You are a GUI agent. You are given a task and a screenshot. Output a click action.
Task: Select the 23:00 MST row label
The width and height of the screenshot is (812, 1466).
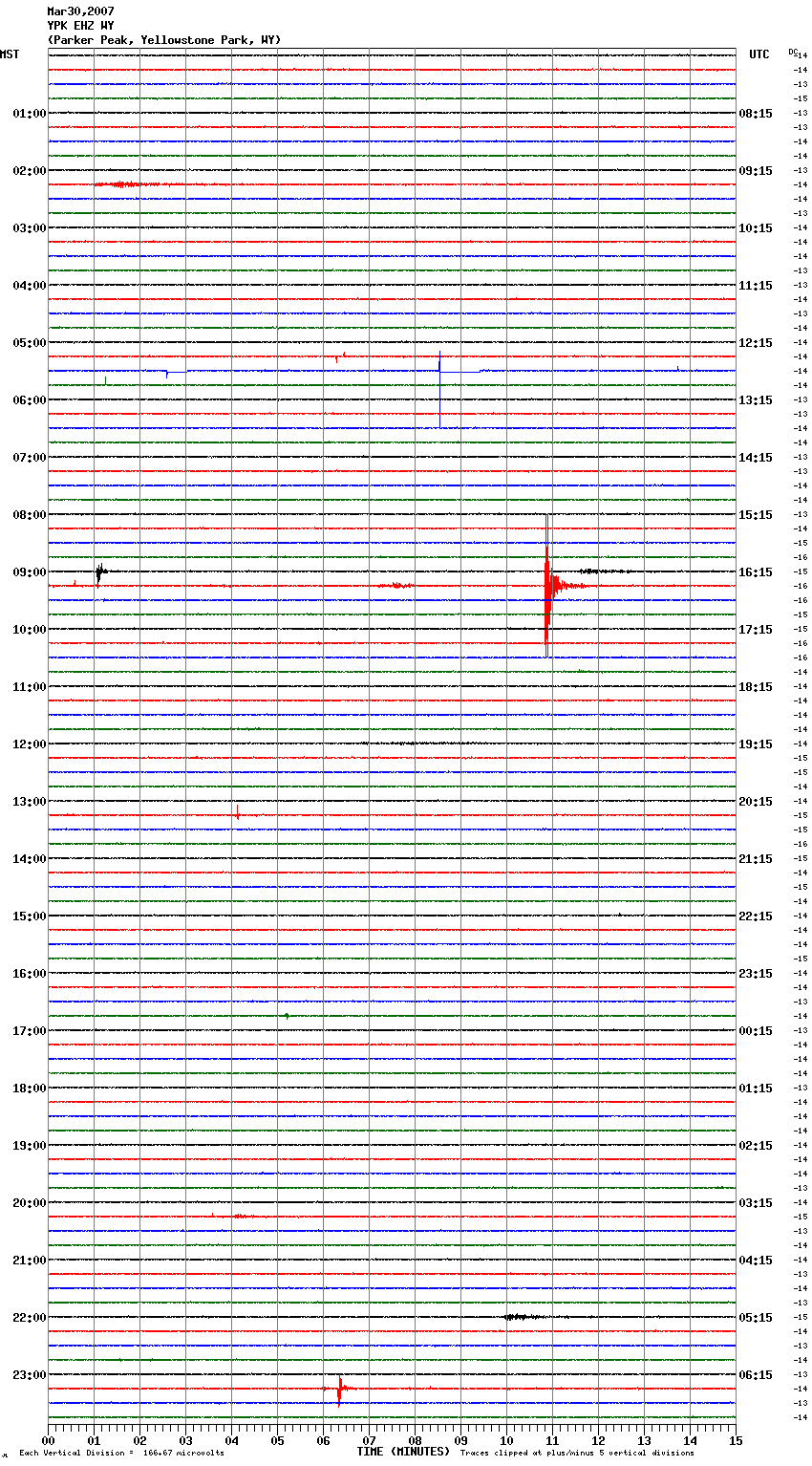coord(30,1375)
